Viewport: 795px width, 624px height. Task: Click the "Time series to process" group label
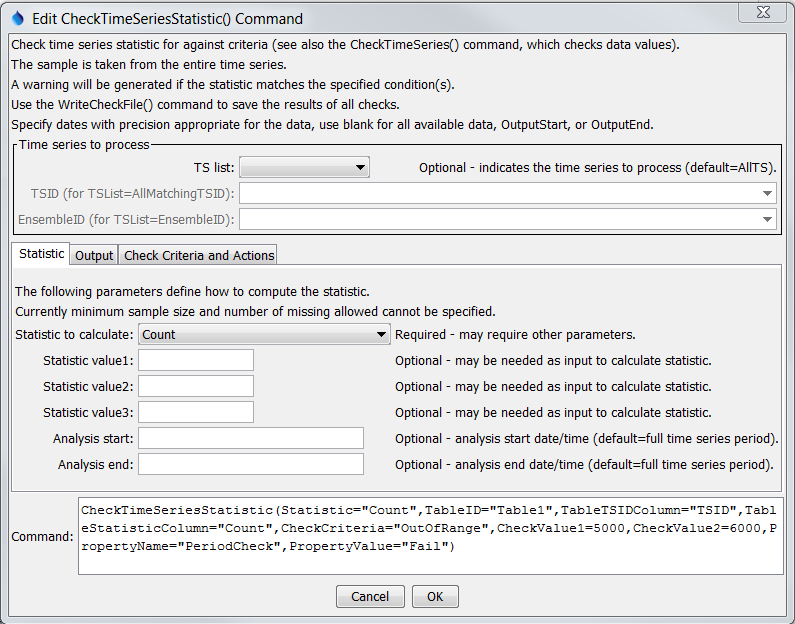[84, 144]
